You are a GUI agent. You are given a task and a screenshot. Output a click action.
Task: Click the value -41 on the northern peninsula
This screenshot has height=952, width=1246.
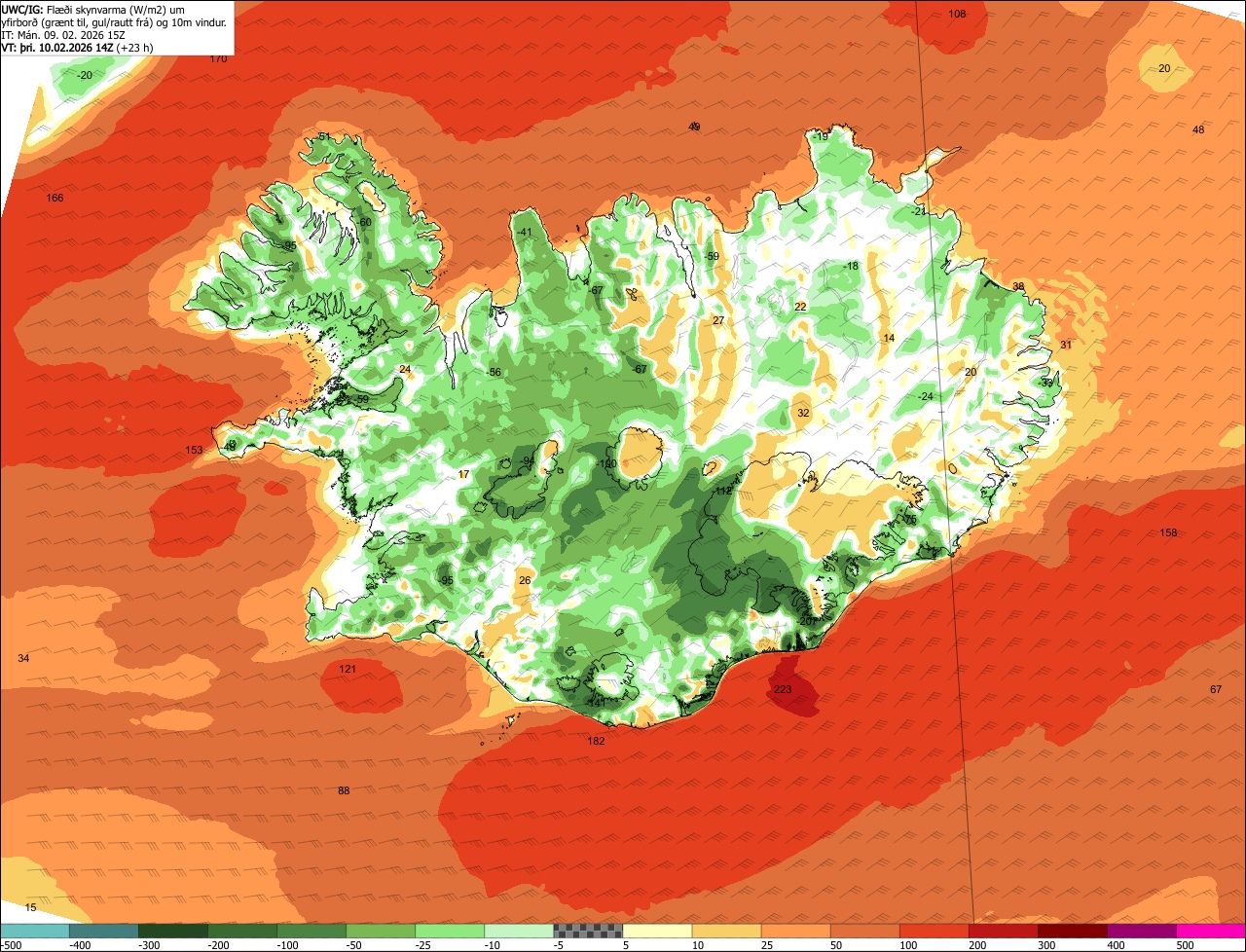point(525,232)
